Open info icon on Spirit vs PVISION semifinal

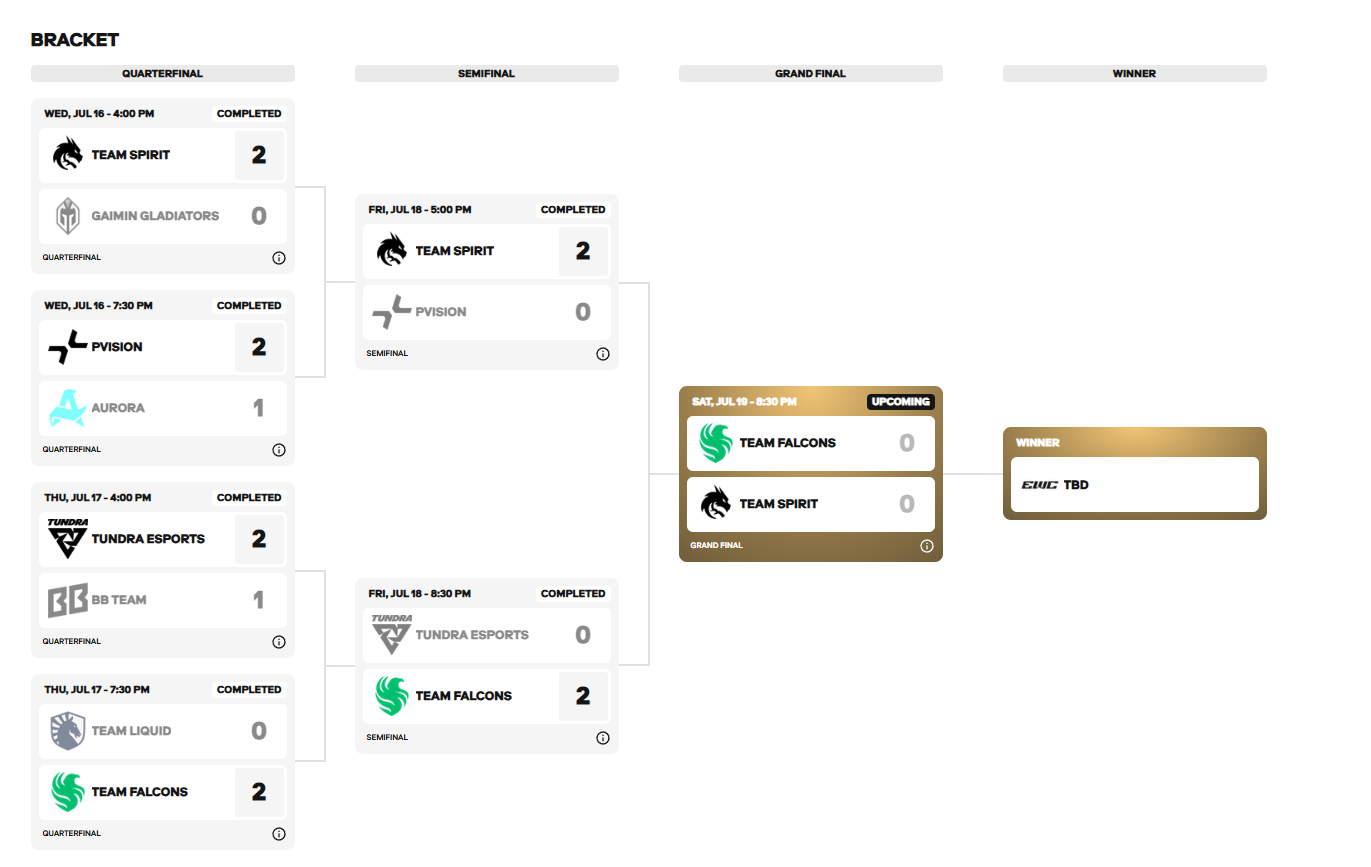tap(603, 354)
